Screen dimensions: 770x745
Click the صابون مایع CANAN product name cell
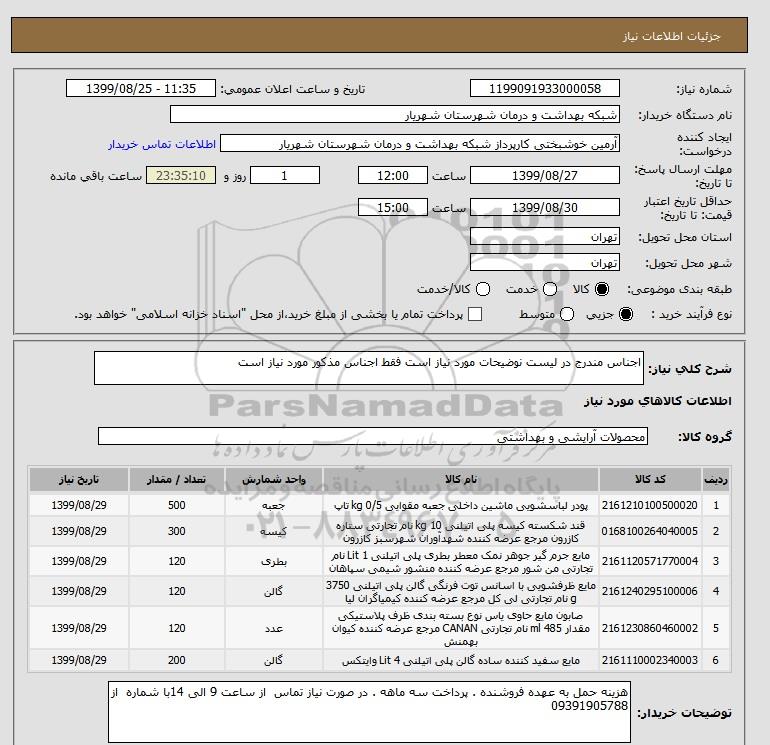461,628
